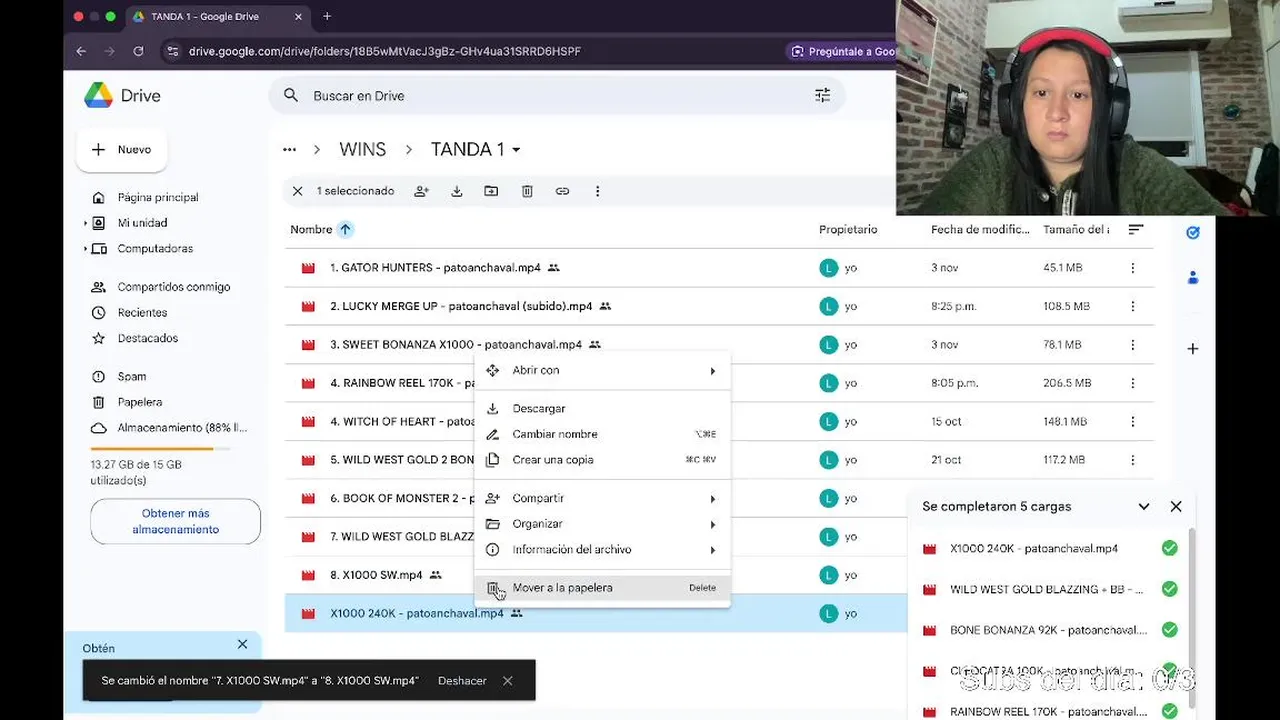The image size is (1280, 720).
Task: Click the share person-add toolbar icon
Action: (x=421, y=191)
